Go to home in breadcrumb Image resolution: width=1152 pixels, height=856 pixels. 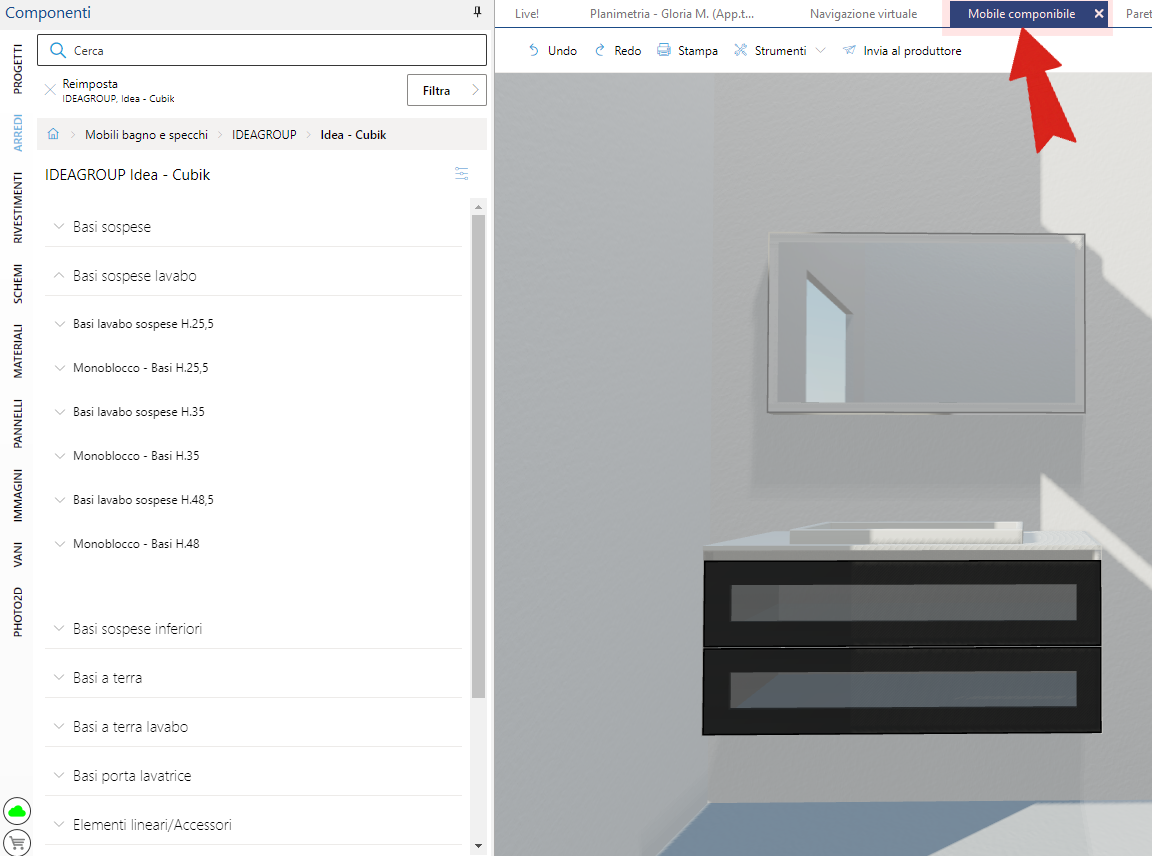pyautogui.click(x=53, y=134)
